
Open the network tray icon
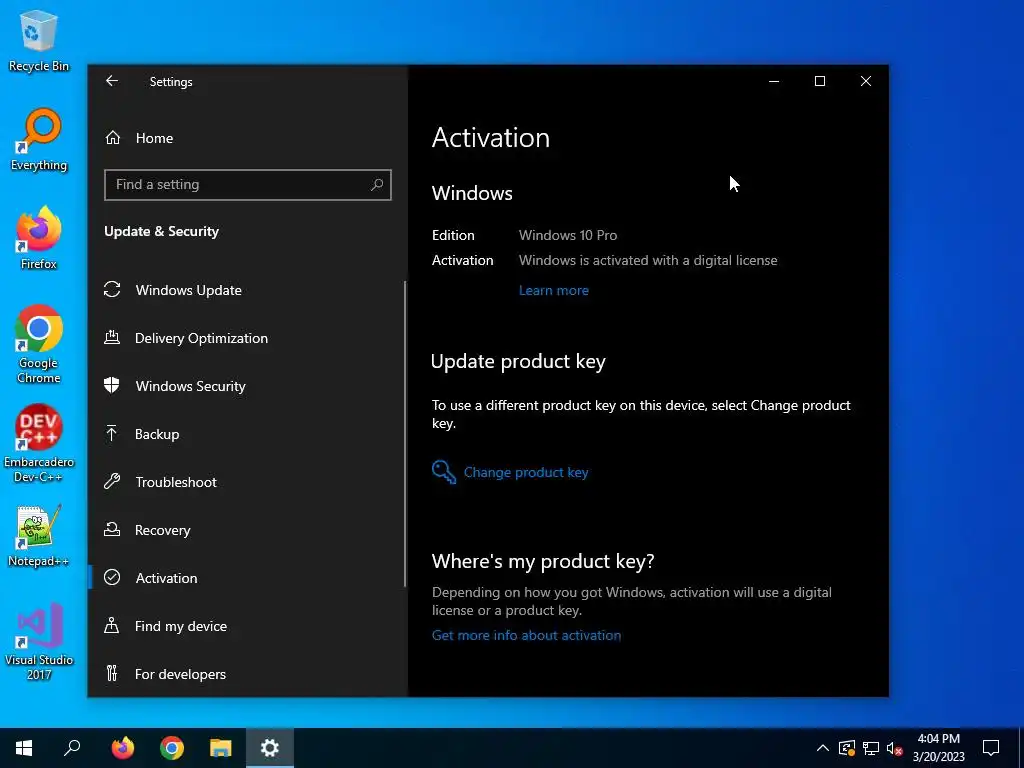click(871, 748)
